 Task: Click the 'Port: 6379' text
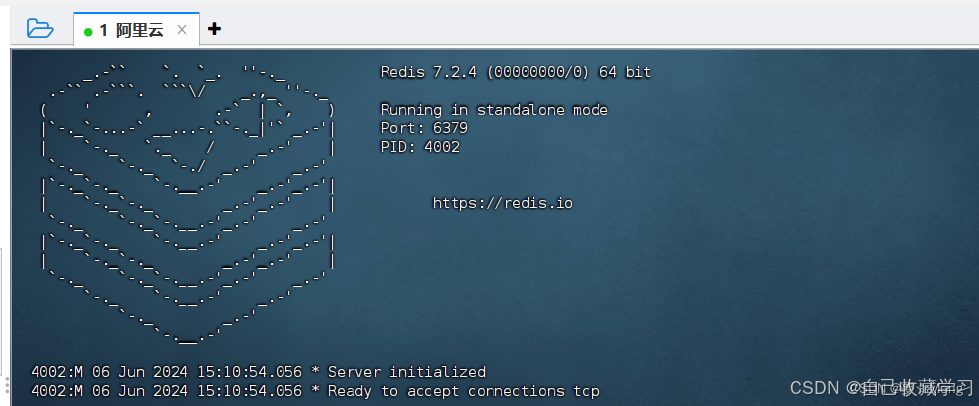(x=424, y=128)
